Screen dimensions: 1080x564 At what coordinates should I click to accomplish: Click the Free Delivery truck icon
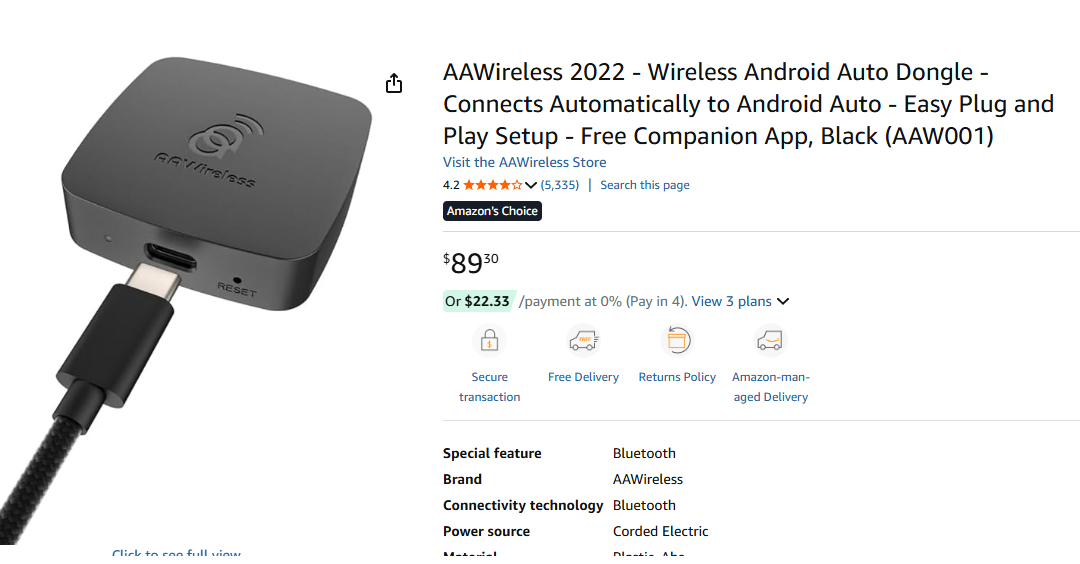[583, 342]
